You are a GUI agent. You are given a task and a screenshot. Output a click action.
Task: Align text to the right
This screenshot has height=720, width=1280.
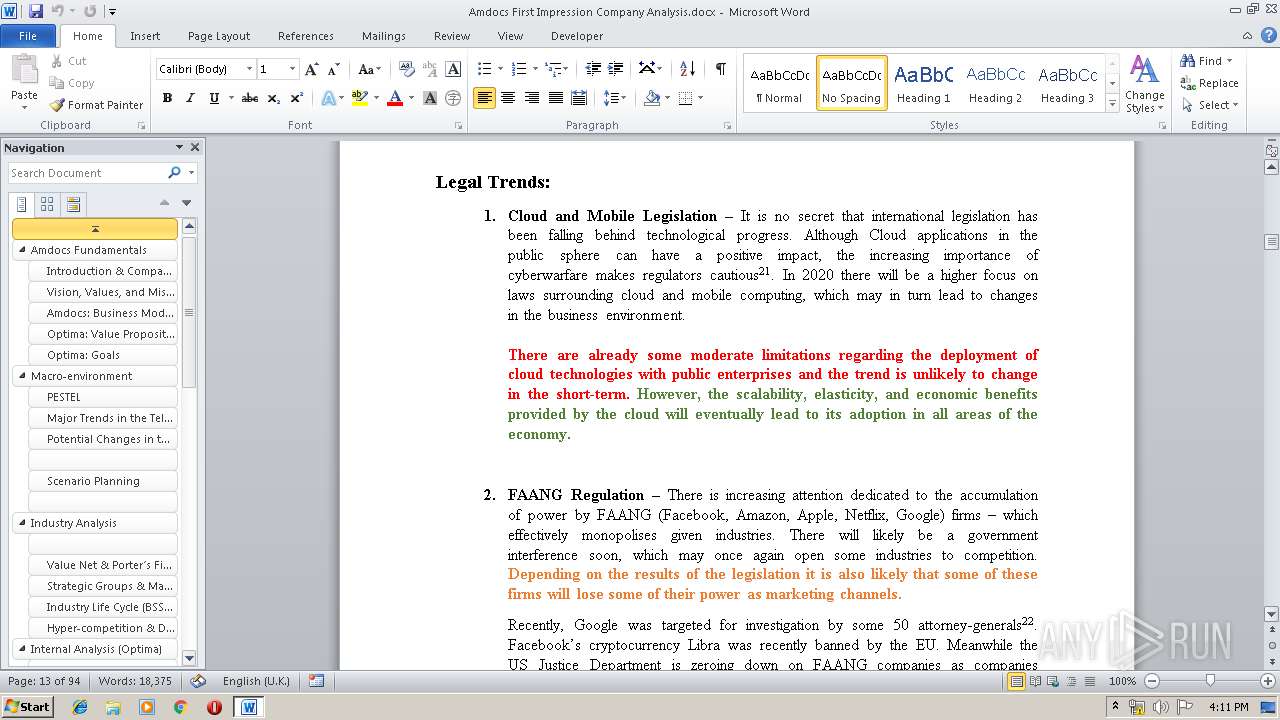point(531,98)
